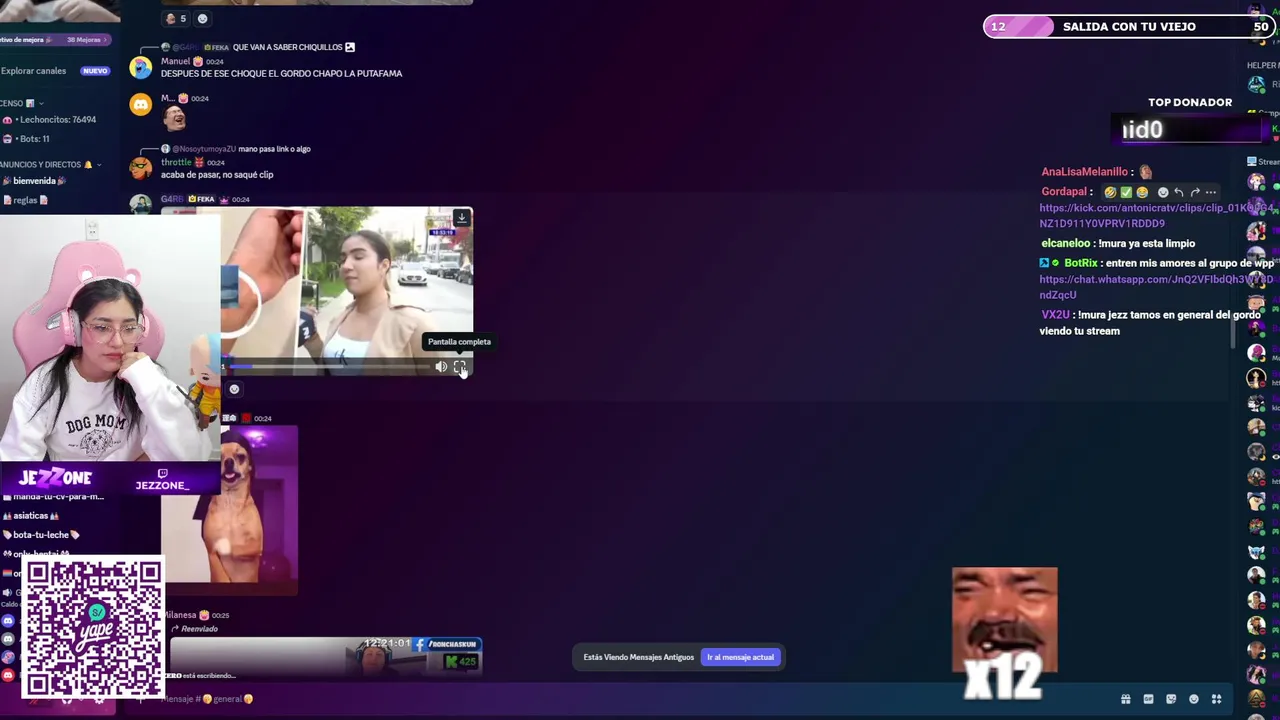Forward Gordapal's message with the forward arrow
Screen dimensions: 1280x720
1194,192
